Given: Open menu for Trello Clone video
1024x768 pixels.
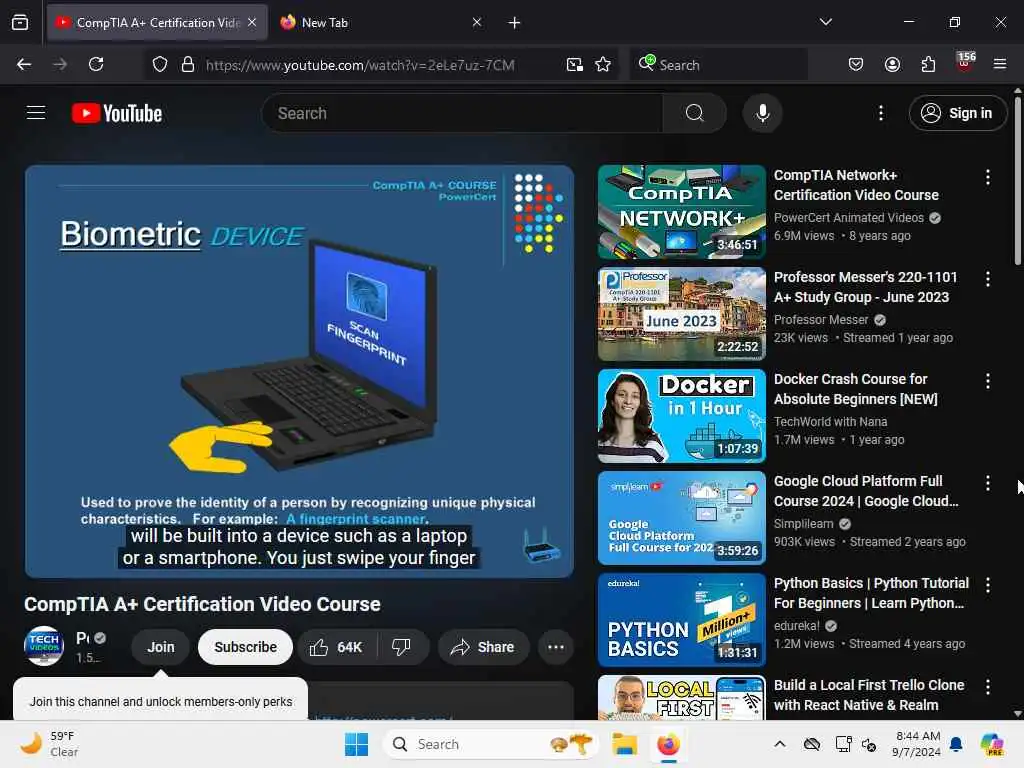Looking at the screenshot, I should (987, 686).
